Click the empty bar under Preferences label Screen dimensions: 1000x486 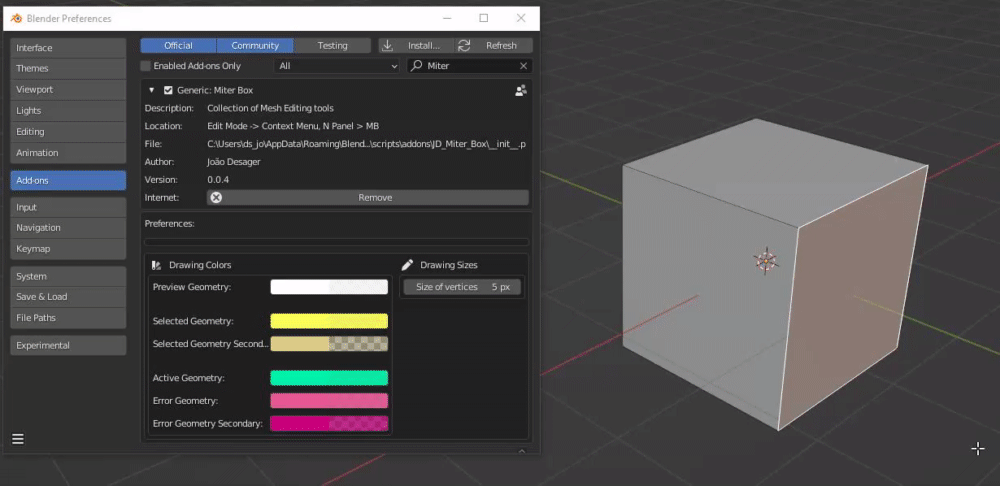coord(337,242)
